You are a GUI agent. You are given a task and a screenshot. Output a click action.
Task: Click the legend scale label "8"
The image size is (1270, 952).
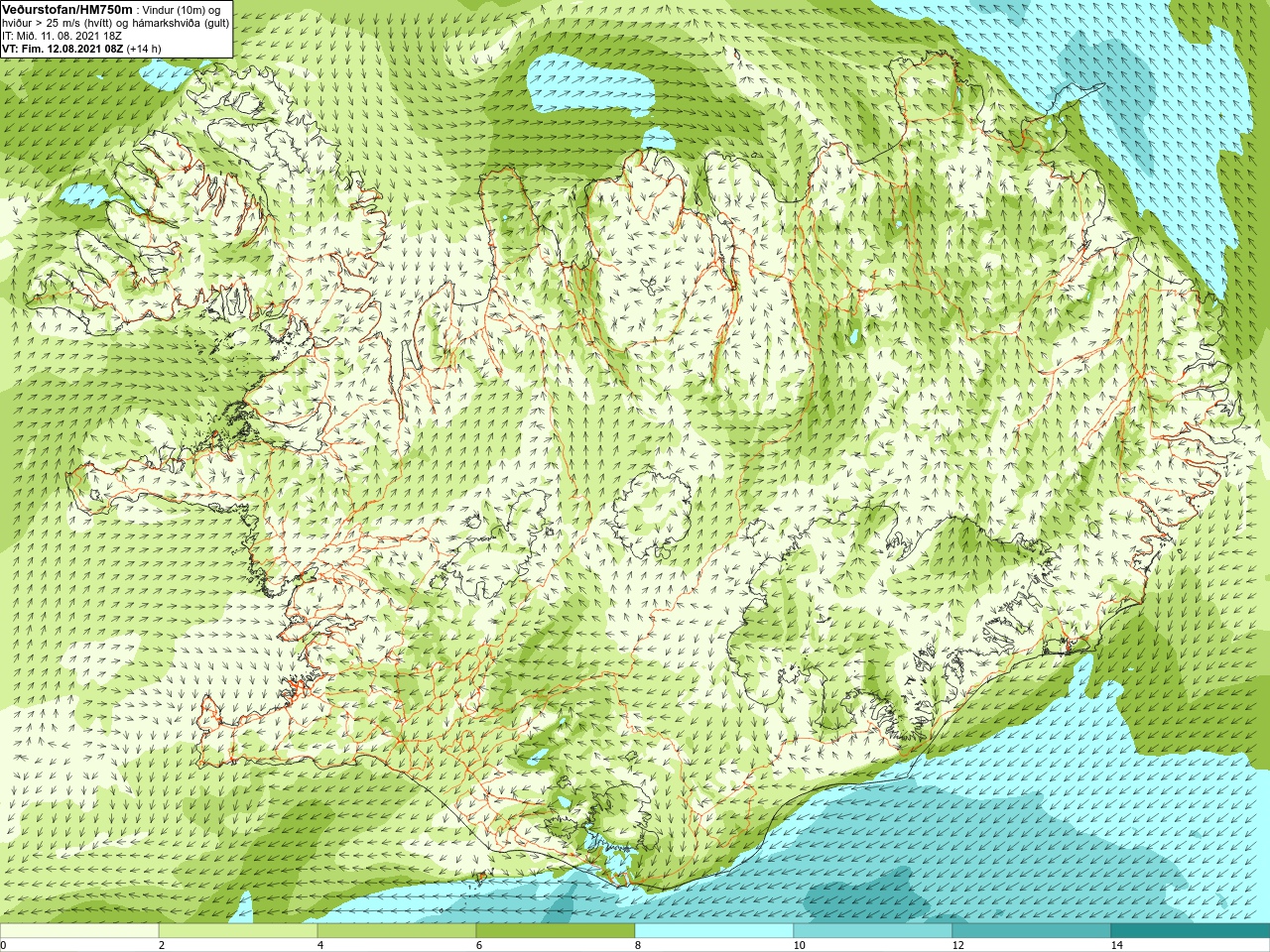(x=638, y=946)
